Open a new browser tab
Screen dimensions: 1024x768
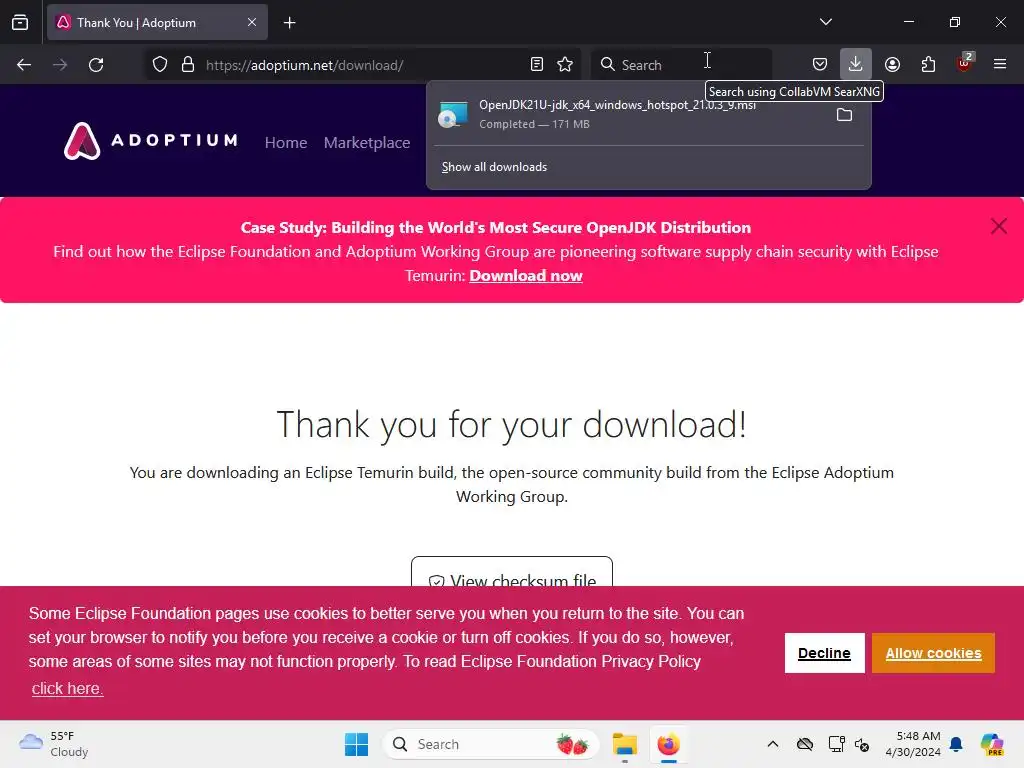[x=289, y=23]
